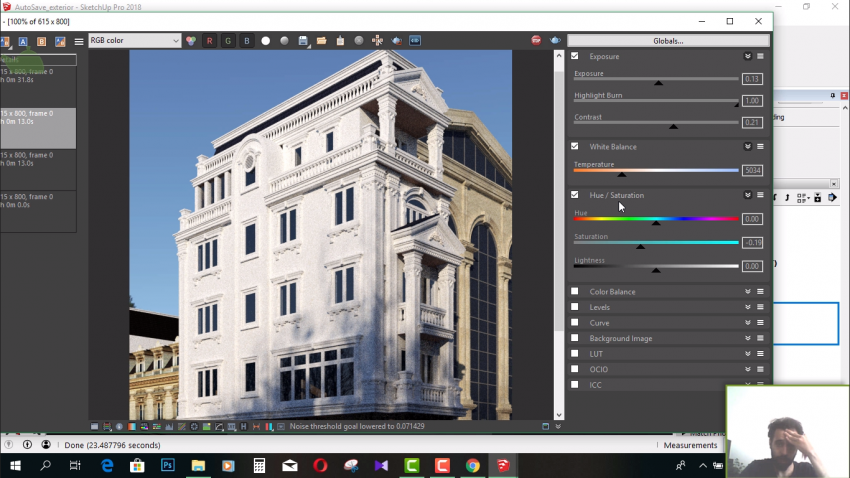This screenshot has width=850, height=478.
Task: Expand the Color Balance section chevron
Action: pos(748,291)
